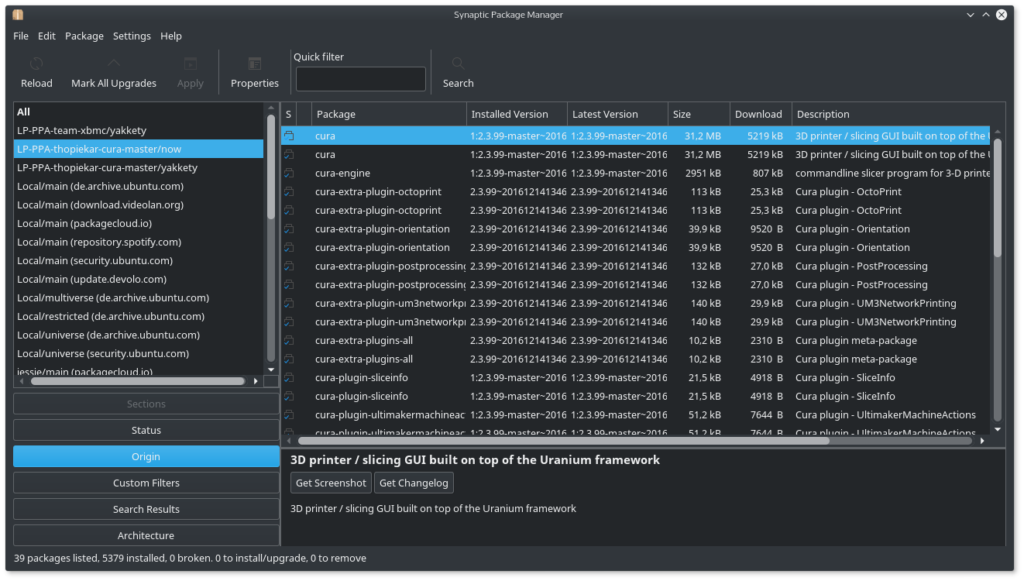Sort by Installed Version column header
The width and height of the screenshot is (1024, 581).
[x=517, y=114]
